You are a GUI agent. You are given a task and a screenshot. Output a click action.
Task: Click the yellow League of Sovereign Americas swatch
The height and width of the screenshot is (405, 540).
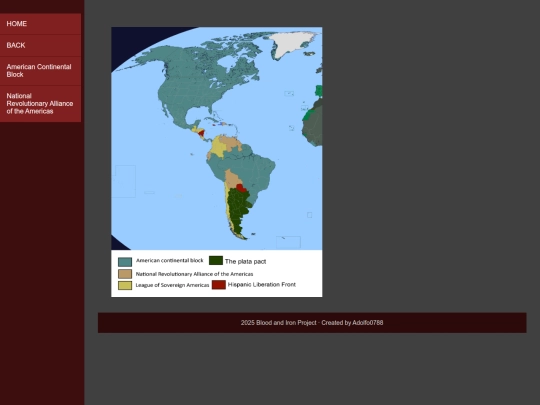pos(125,285)
